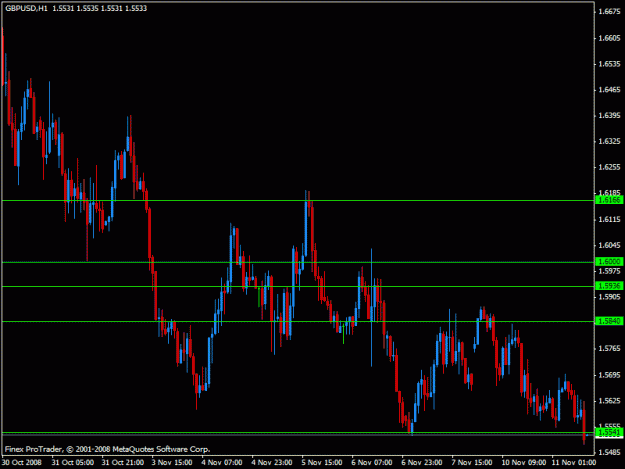Click the 3 Nov 15:00 time label
Viewport: 625px width, 469px height.
(x=172, y=463)
